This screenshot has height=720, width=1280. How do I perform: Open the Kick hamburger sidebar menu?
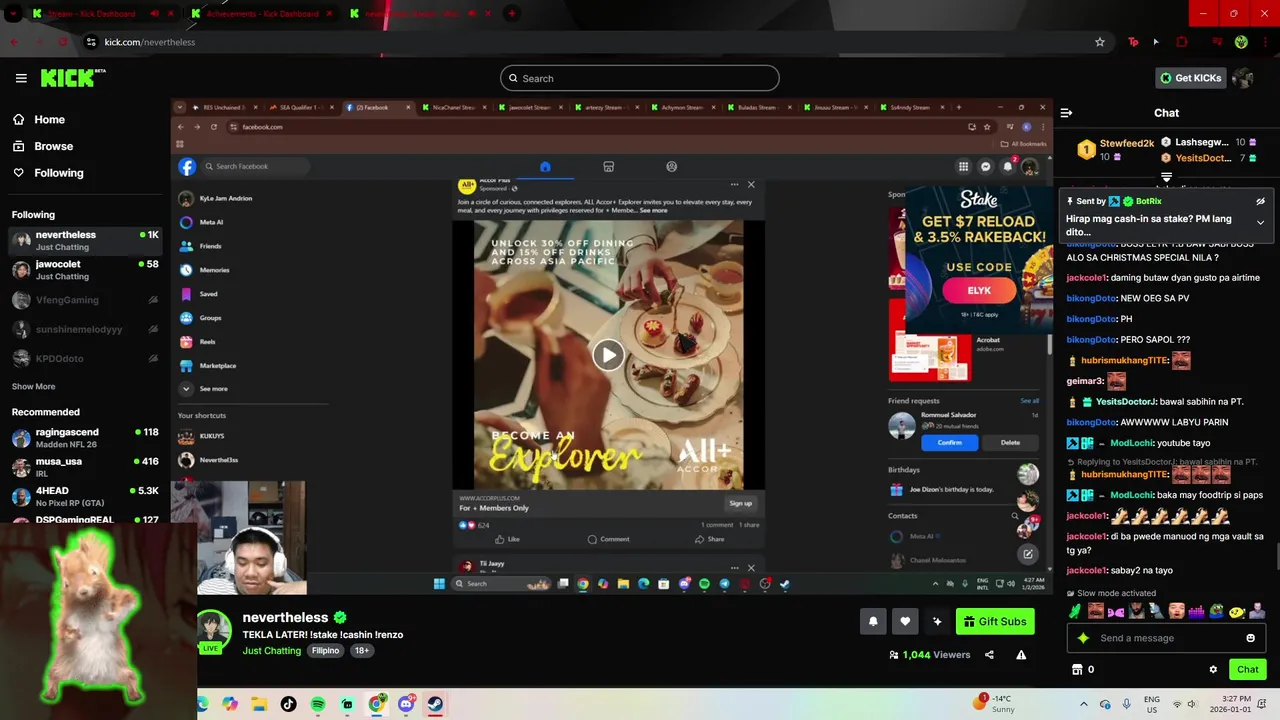pos(21,78)
